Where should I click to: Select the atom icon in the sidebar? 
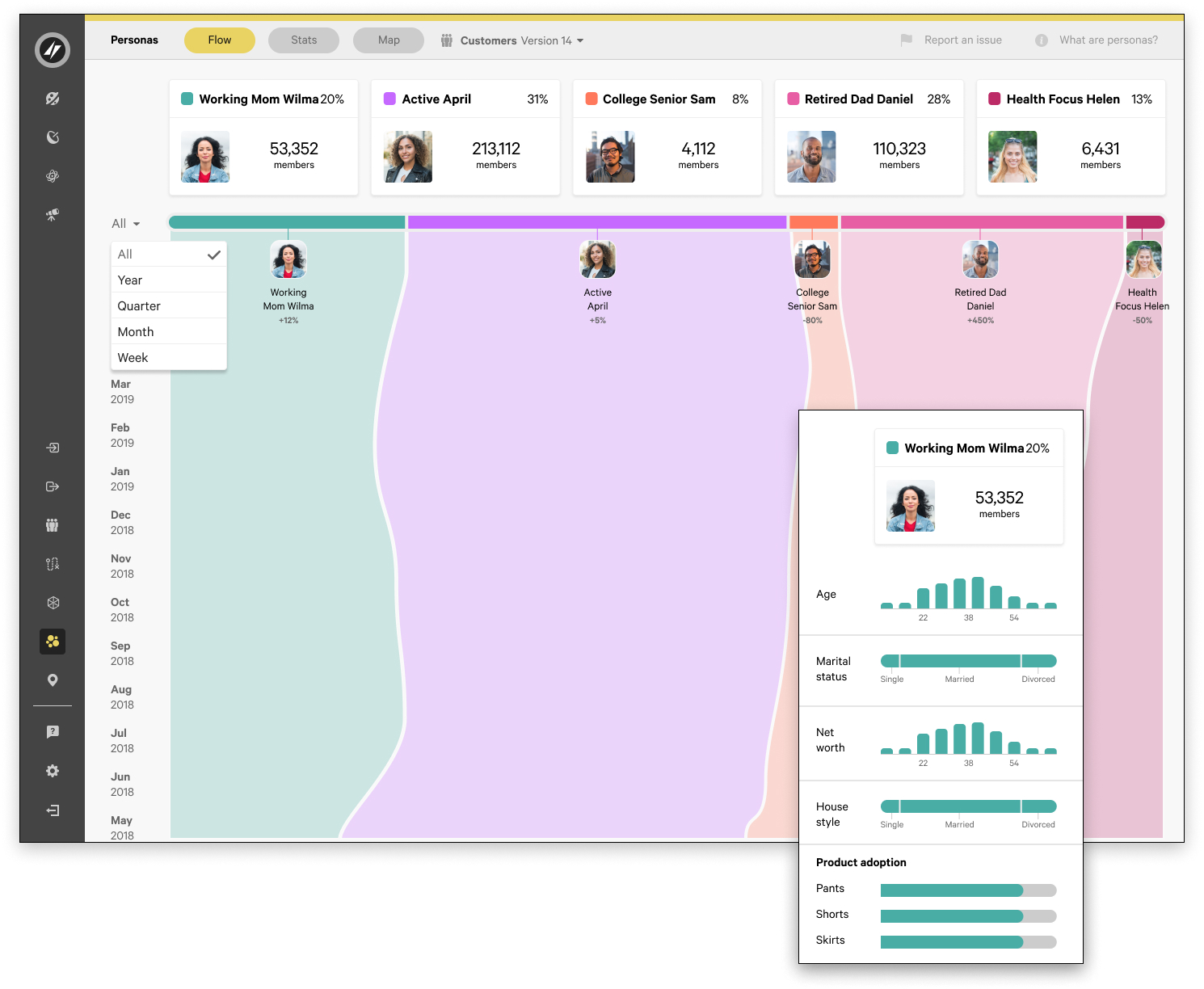(53, 176)
